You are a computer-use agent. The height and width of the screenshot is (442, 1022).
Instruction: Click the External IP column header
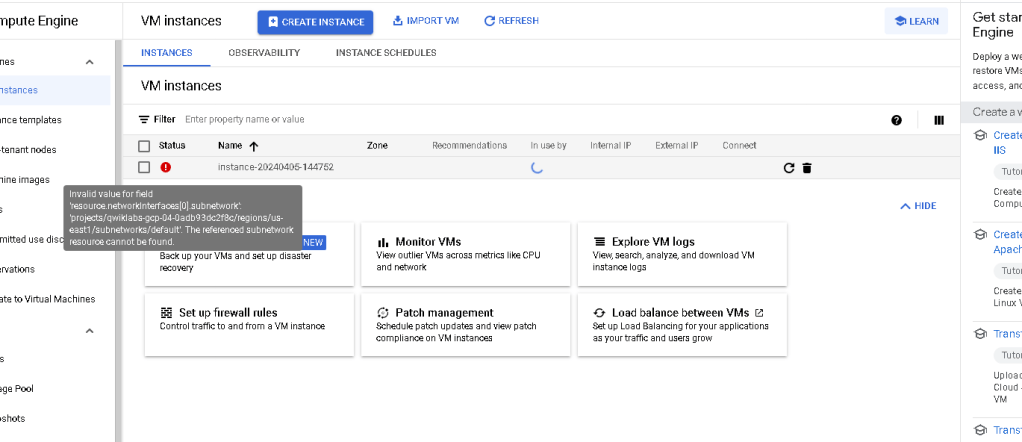[677, 146]
